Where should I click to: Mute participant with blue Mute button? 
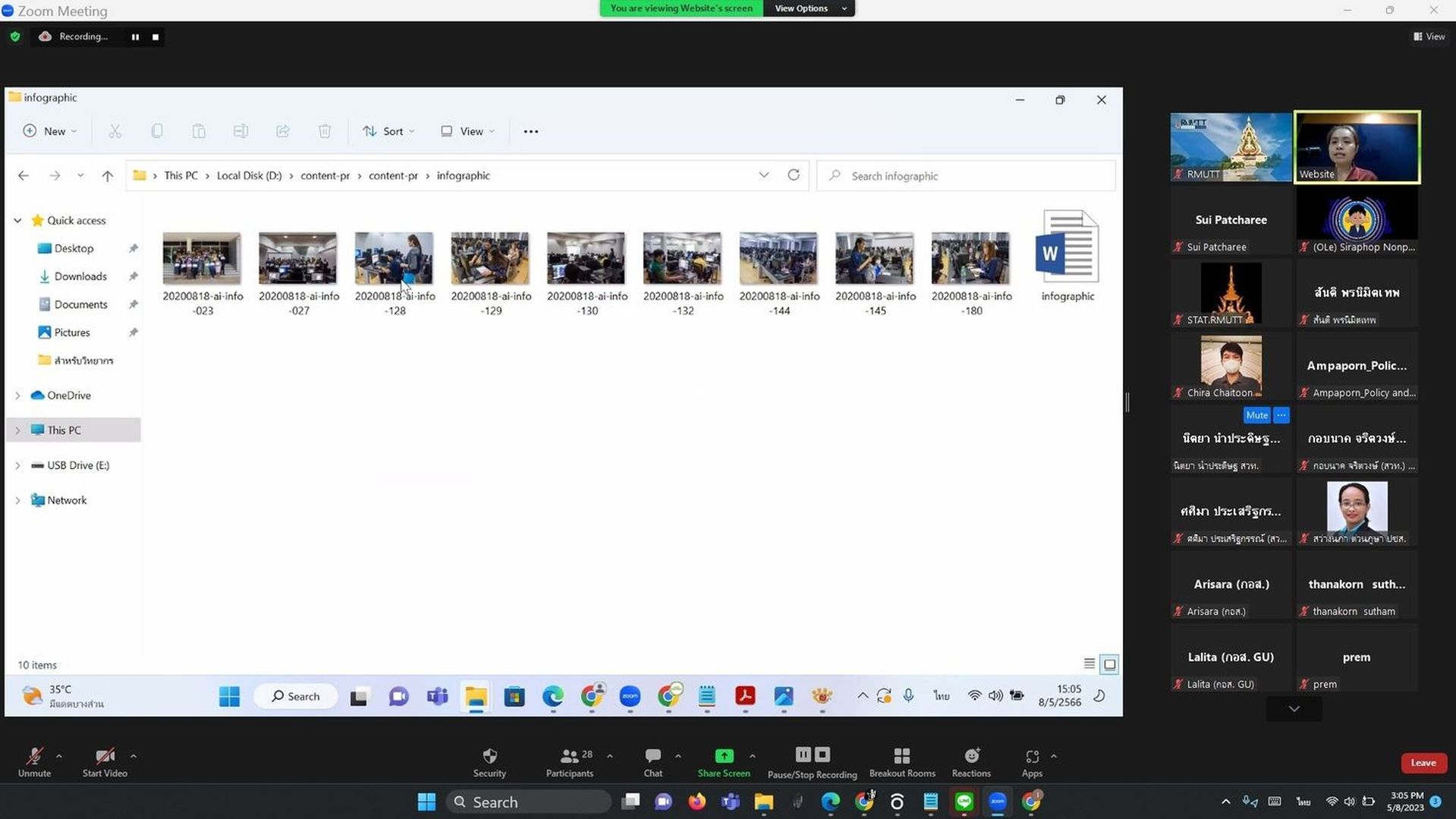click(1256, 415)
